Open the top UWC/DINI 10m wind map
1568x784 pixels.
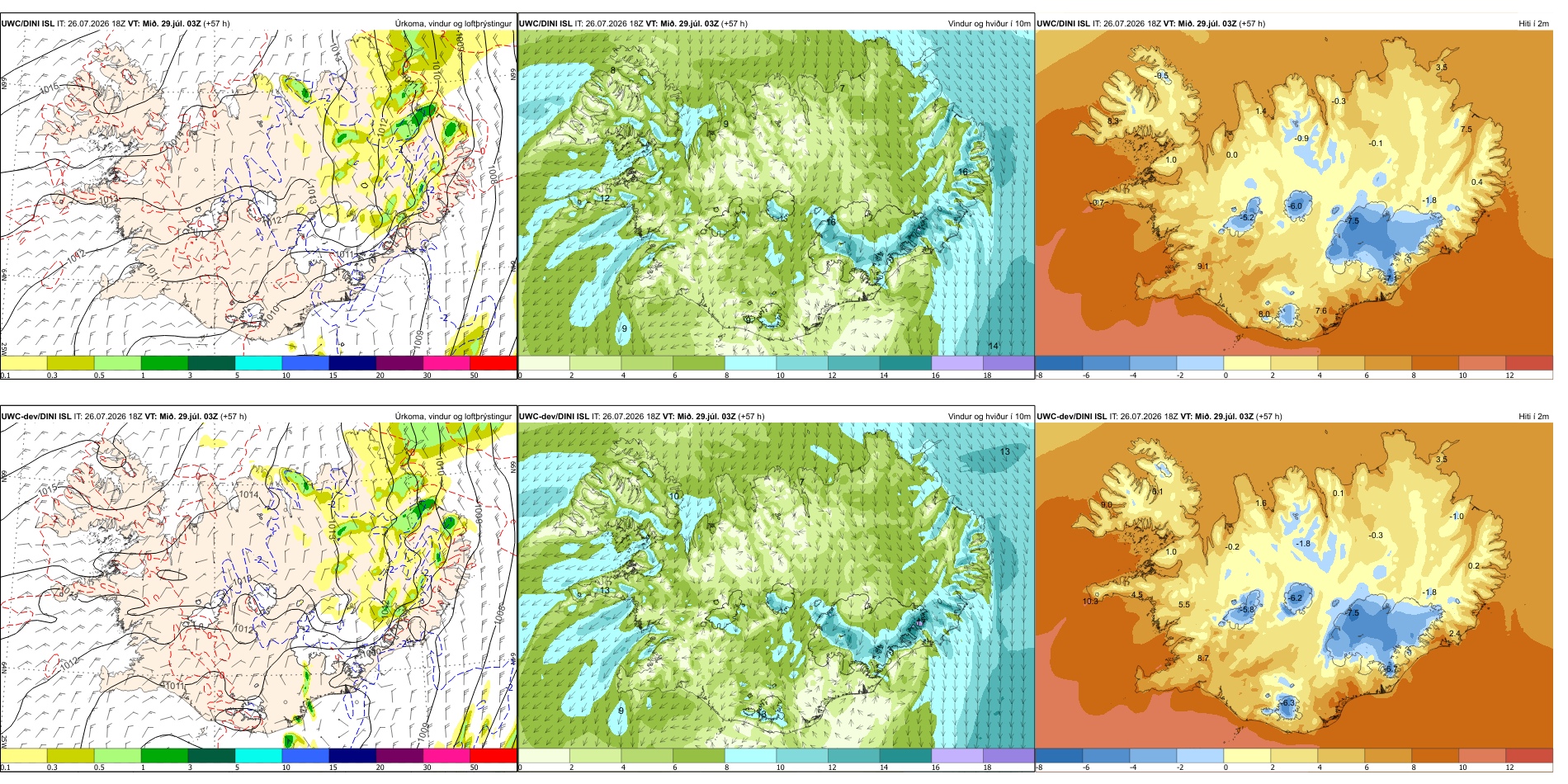tap(776, 192)
